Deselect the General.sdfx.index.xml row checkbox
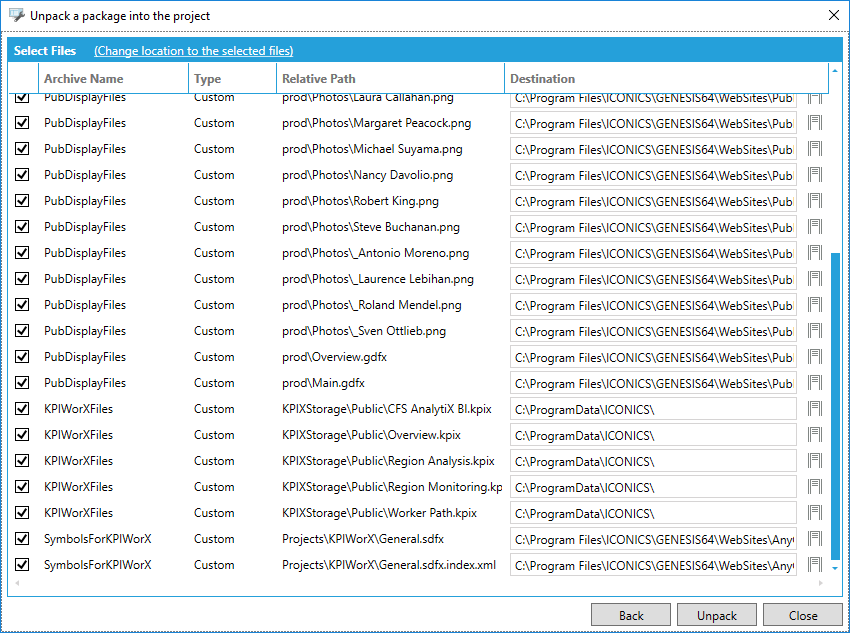 coord(22,565)
